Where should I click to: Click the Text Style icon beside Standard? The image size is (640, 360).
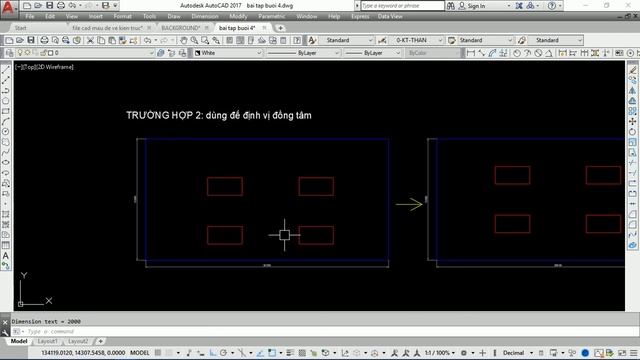(312, 40)
